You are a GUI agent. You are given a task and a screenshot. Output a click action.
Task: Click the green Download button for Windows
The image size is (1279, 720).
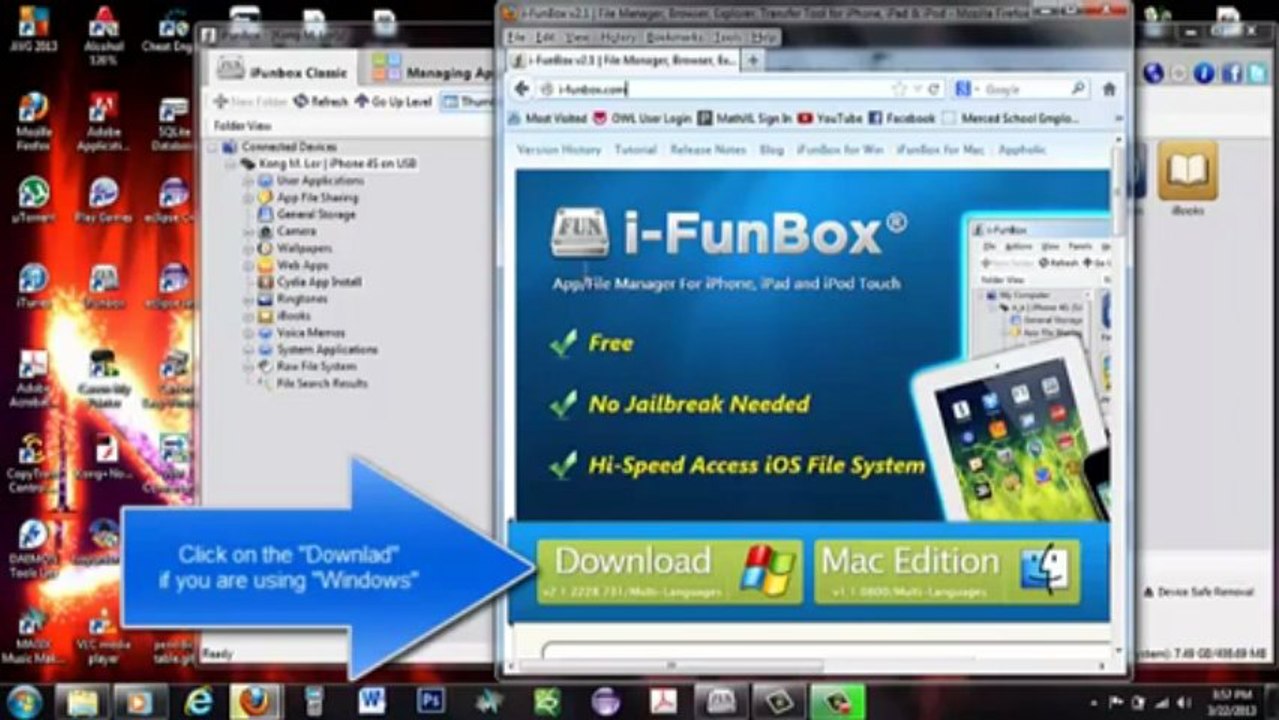click(x=669, y=572)
